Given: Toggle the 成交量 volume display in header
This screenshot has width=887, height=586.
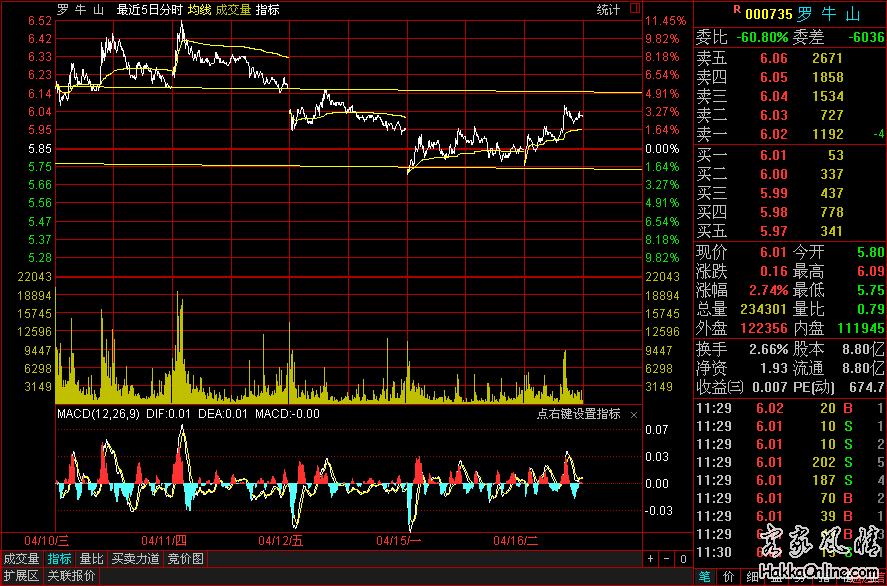Looking at the screenshot, I should [234, 10].
